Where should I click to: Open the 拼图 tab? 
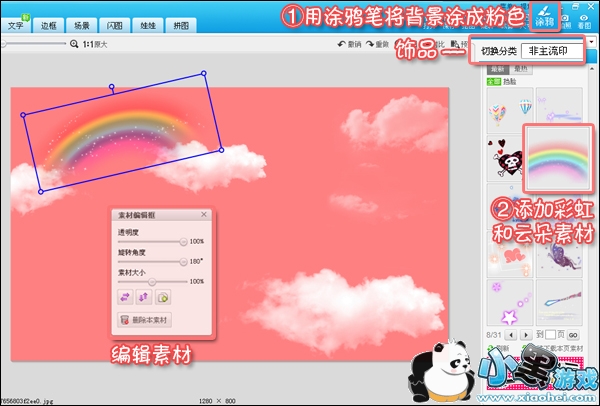pos(181,25)
